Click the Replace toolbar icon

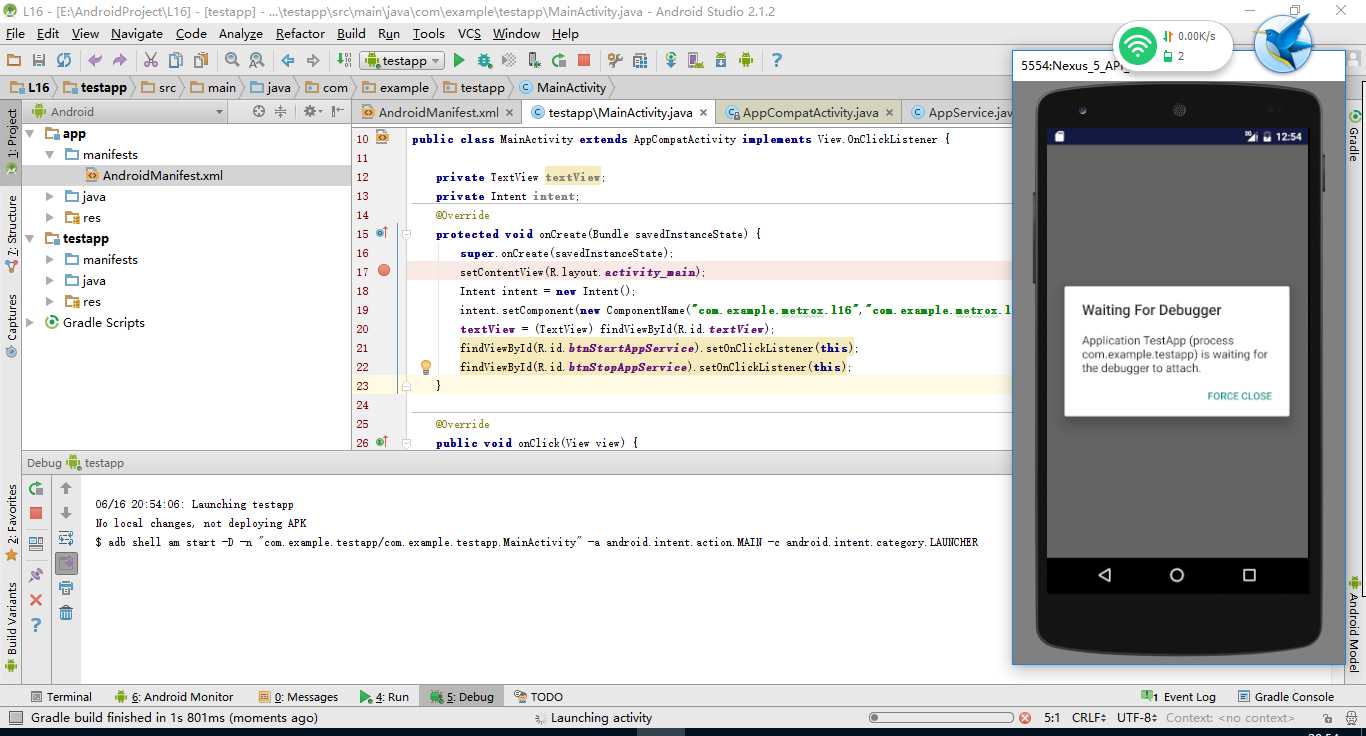(x=257, y=60)
